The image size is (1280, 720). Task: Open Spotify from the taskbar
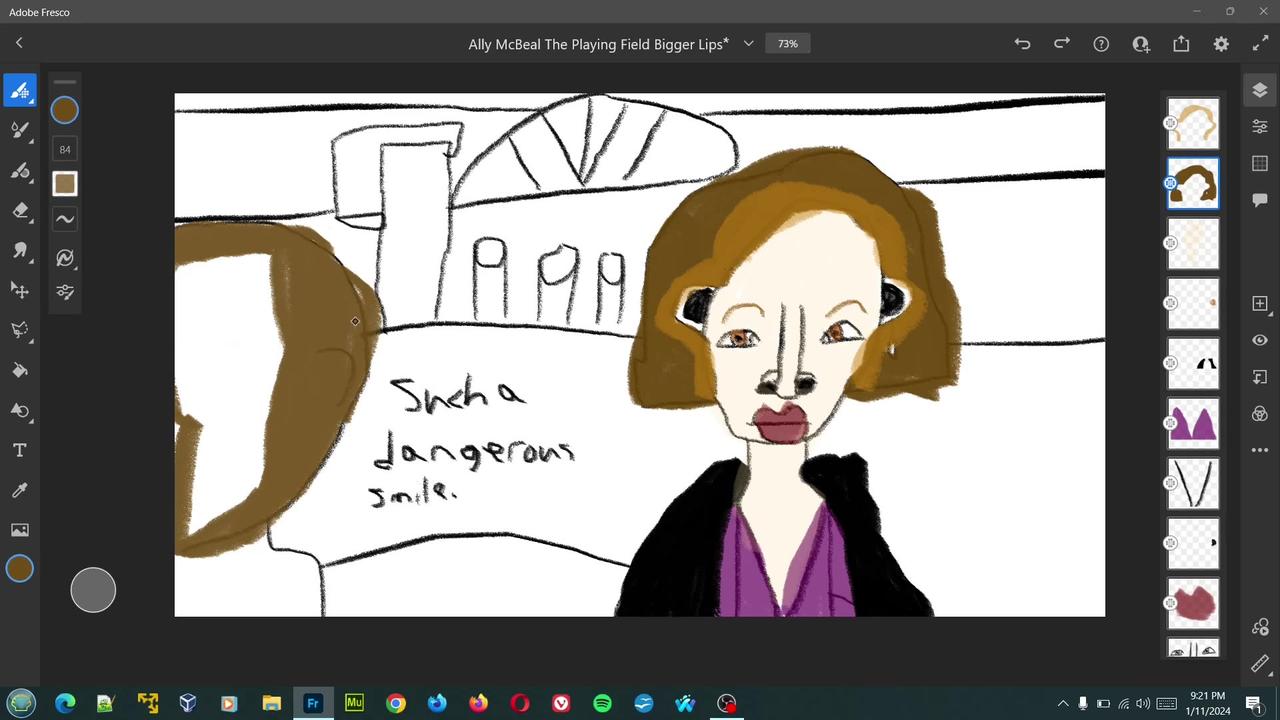click(602, 703)
